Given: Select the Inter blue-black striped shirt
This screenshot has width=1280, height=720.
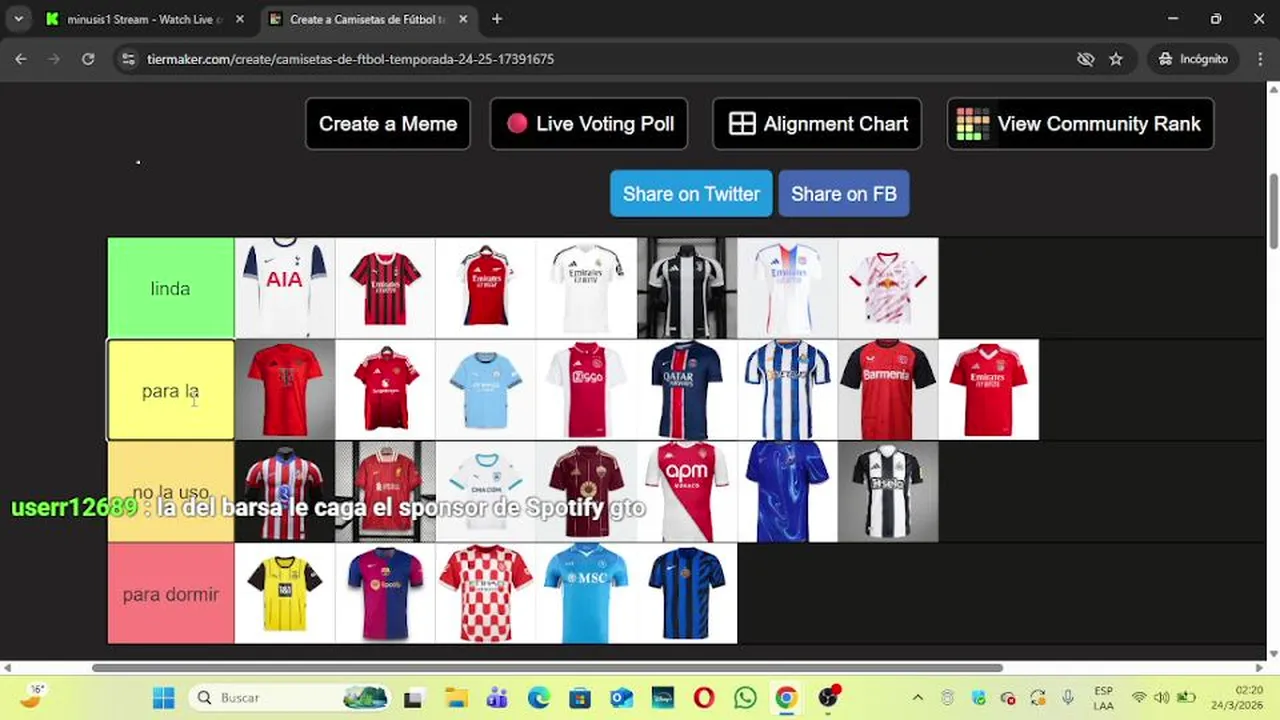Looking at the screenshot, I should click(687, 594).
